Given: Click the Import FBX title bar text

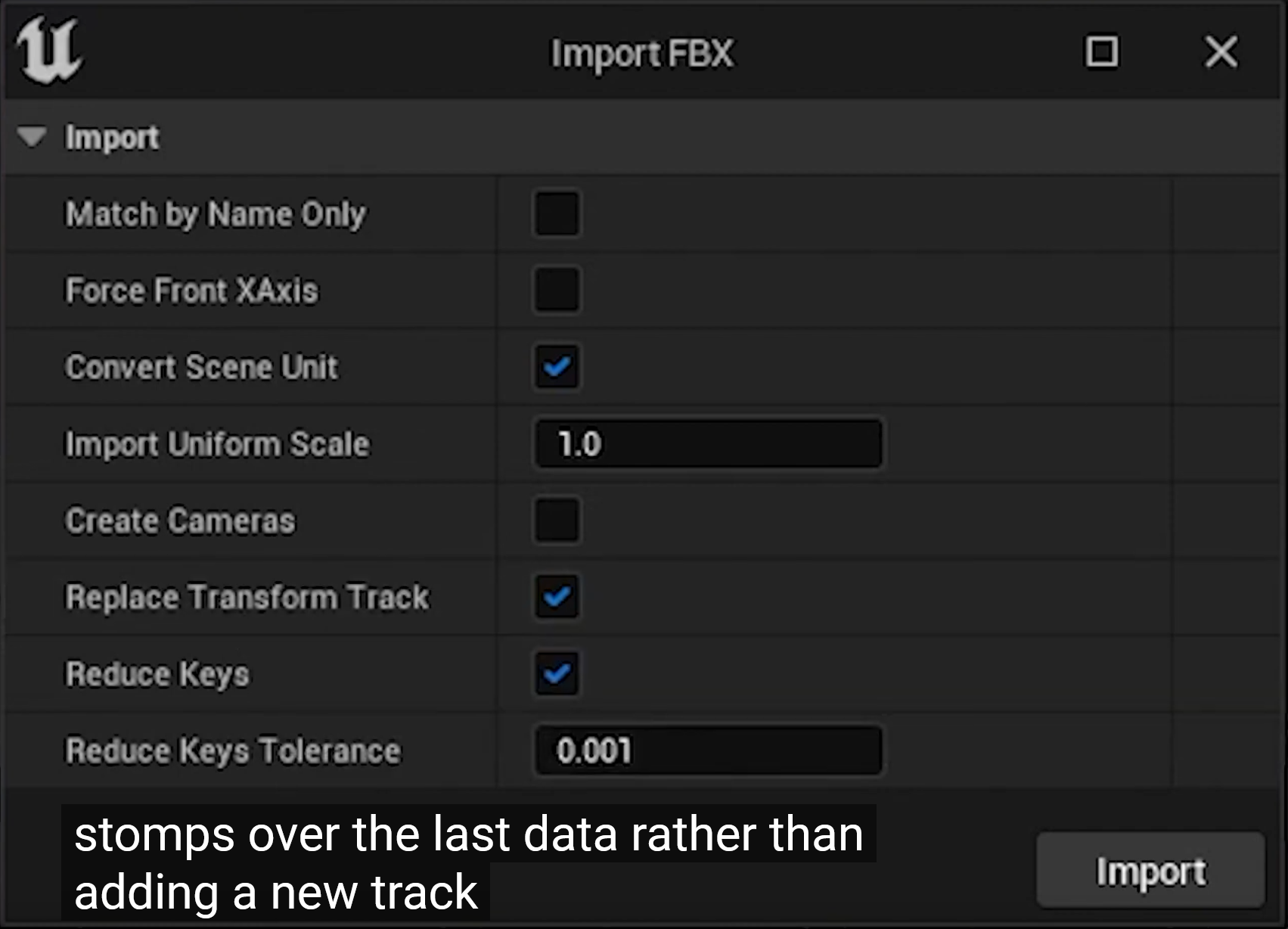Looking at the screenshot, I should click(x=642, y=54).
